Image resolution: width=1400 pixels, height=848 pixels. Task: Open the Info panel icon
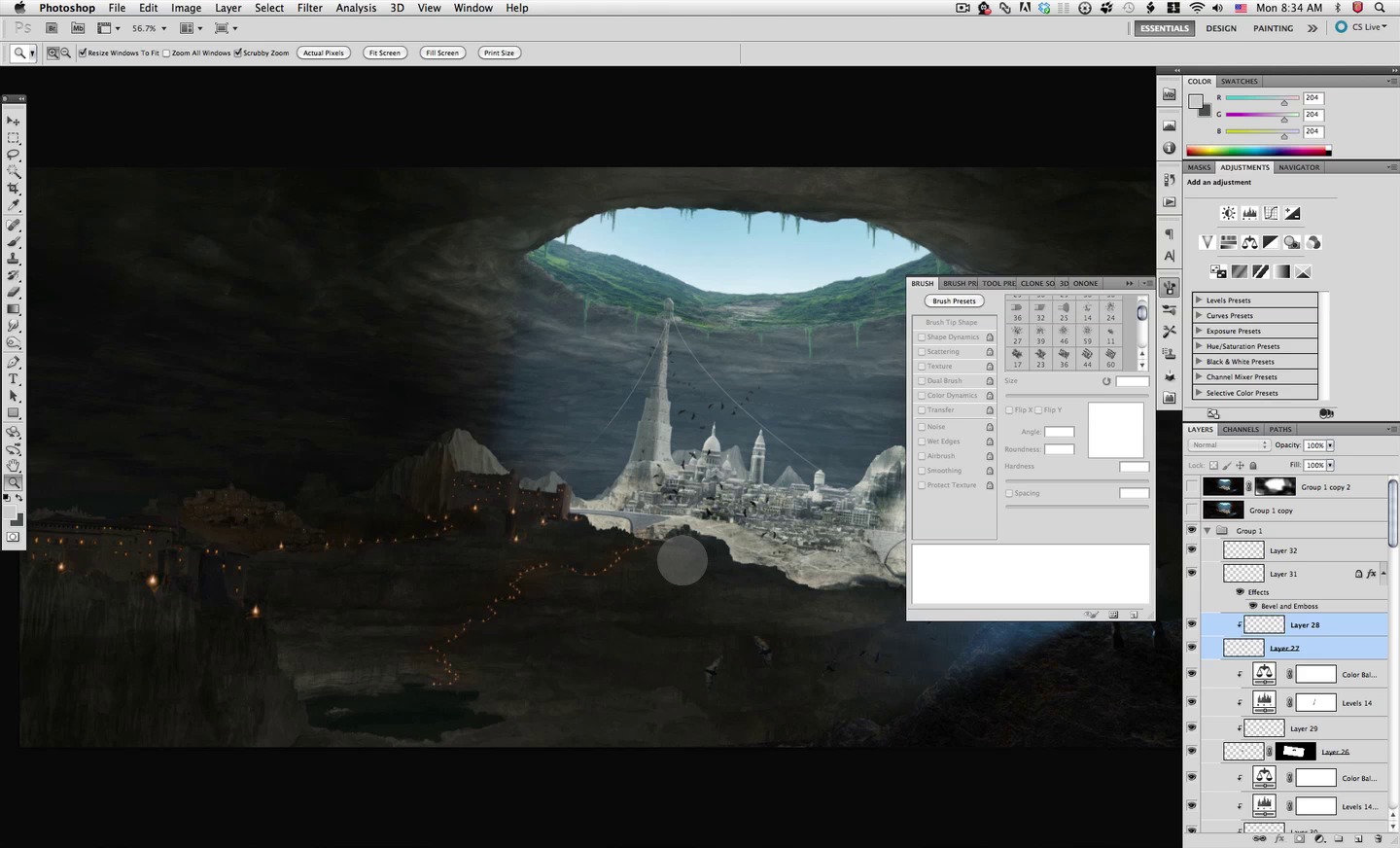pos(1170,148)
